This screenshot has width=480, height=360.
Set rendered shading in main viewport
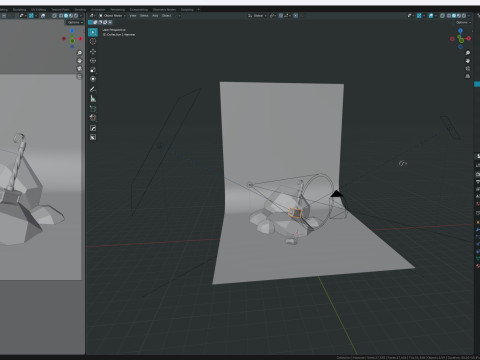[x=464, y=16]
